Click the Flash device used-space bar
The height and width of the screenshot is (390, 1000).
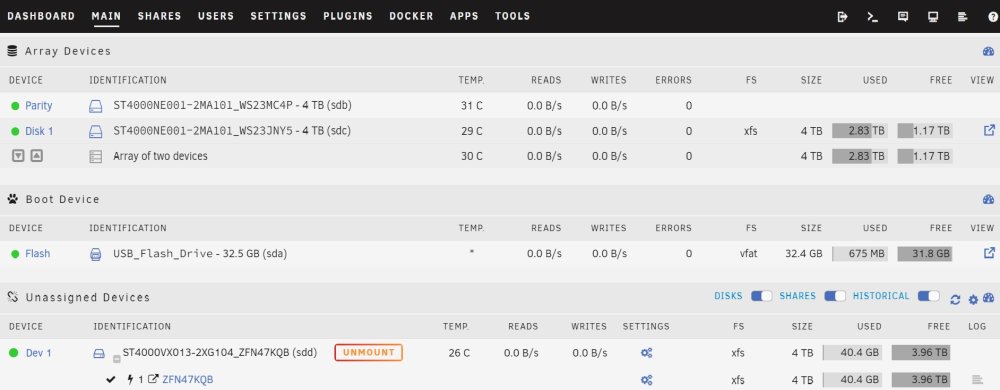[x=860, y=254]
